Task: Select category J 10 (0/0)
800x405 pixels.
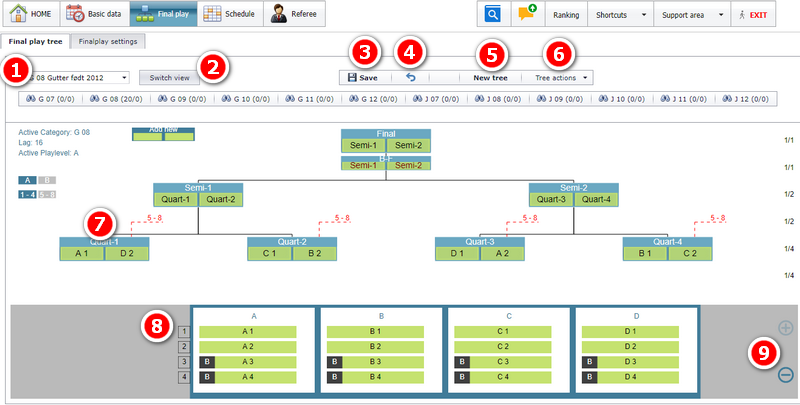Action: coord(622,98)
